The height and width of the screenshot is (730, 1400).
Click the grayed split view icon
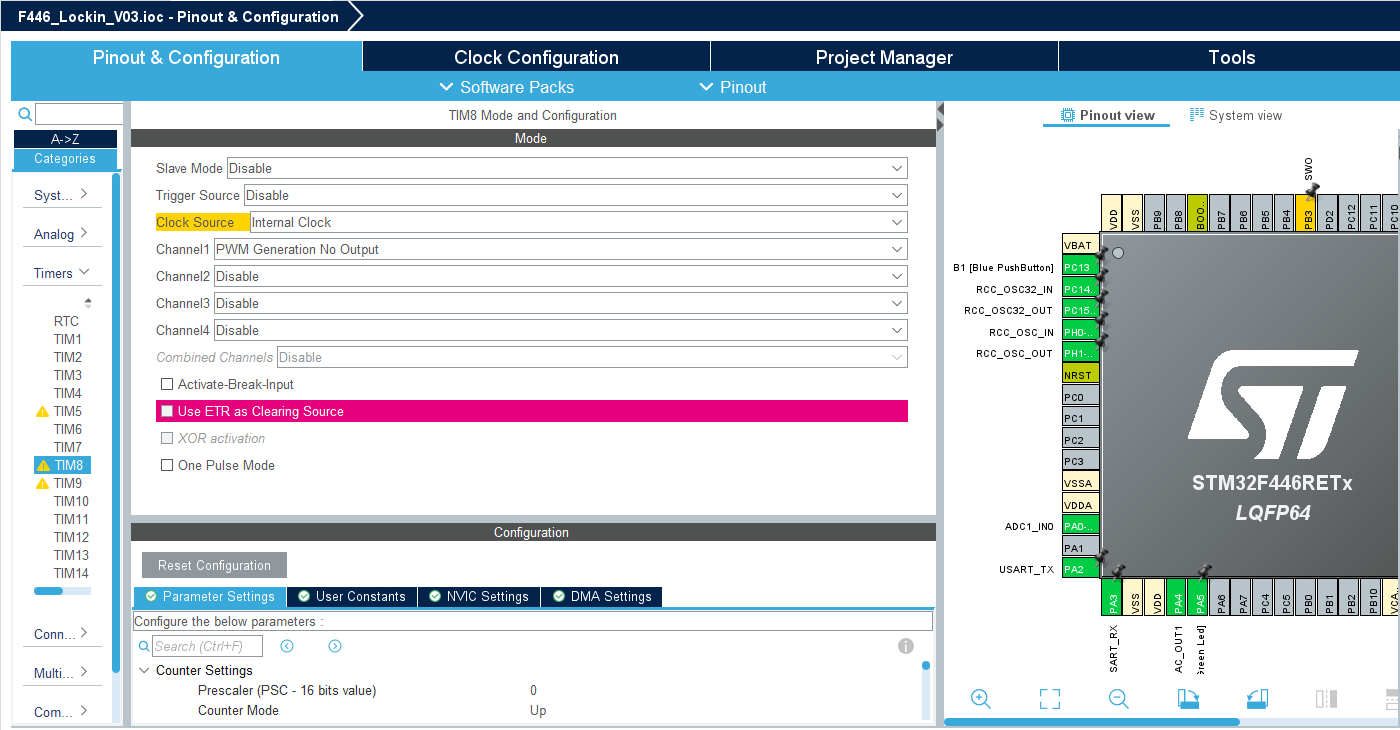click(1327, 699)
